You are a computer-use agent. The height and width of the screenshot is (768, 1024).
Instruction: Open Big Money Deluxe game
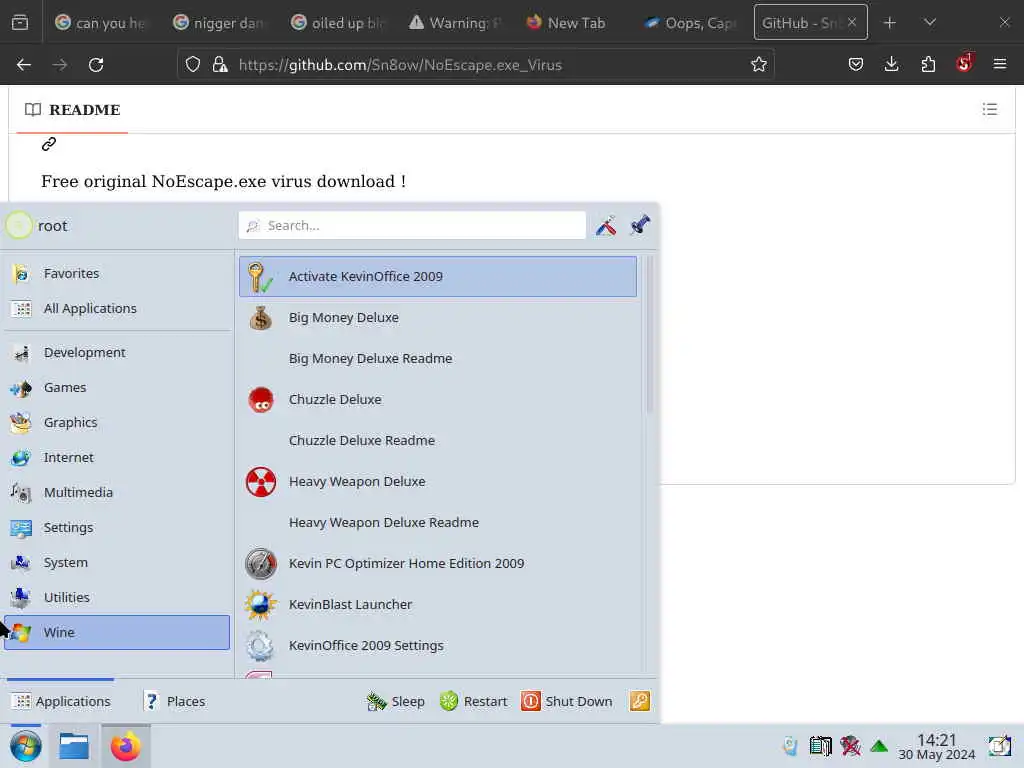(438, 317)
